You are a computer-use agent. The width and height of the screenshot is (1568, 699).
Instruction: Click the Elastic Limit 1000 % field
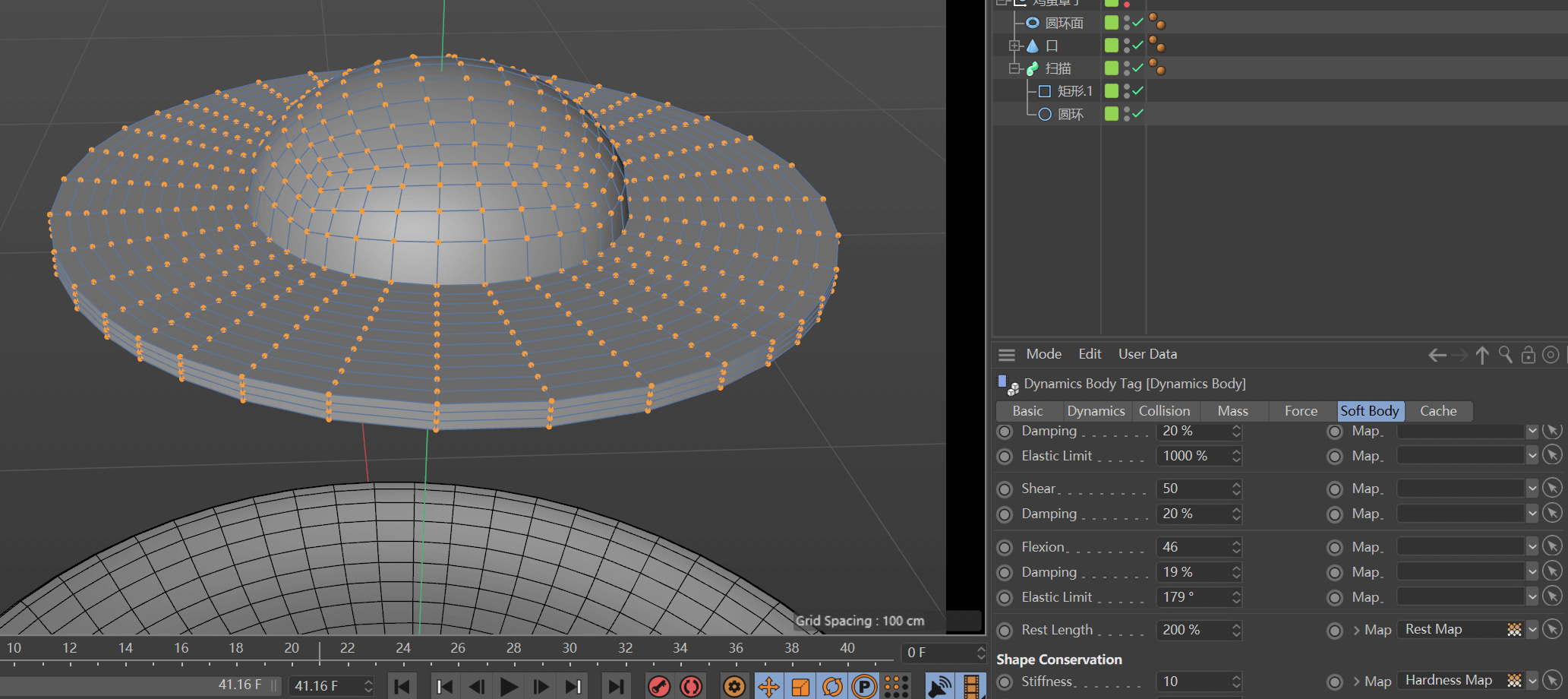[1198, 456]
